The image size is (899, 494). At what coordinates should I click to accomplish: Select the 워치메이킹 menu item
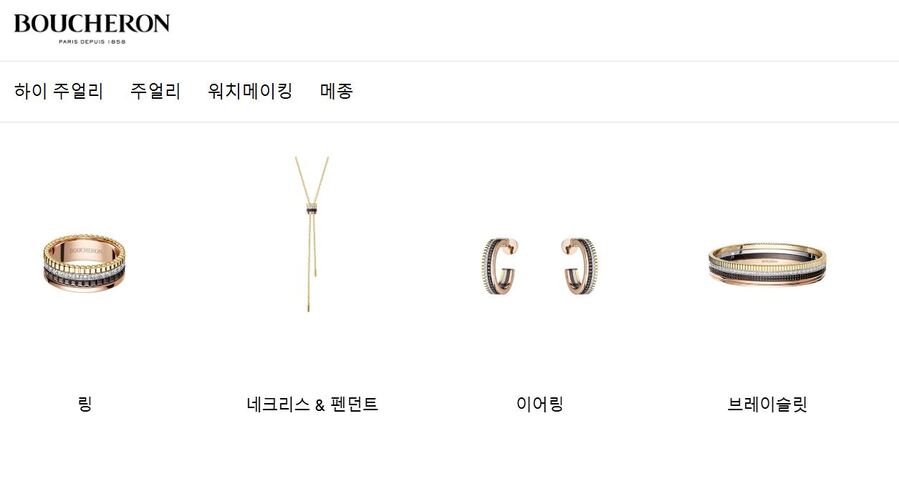[251, 91]
